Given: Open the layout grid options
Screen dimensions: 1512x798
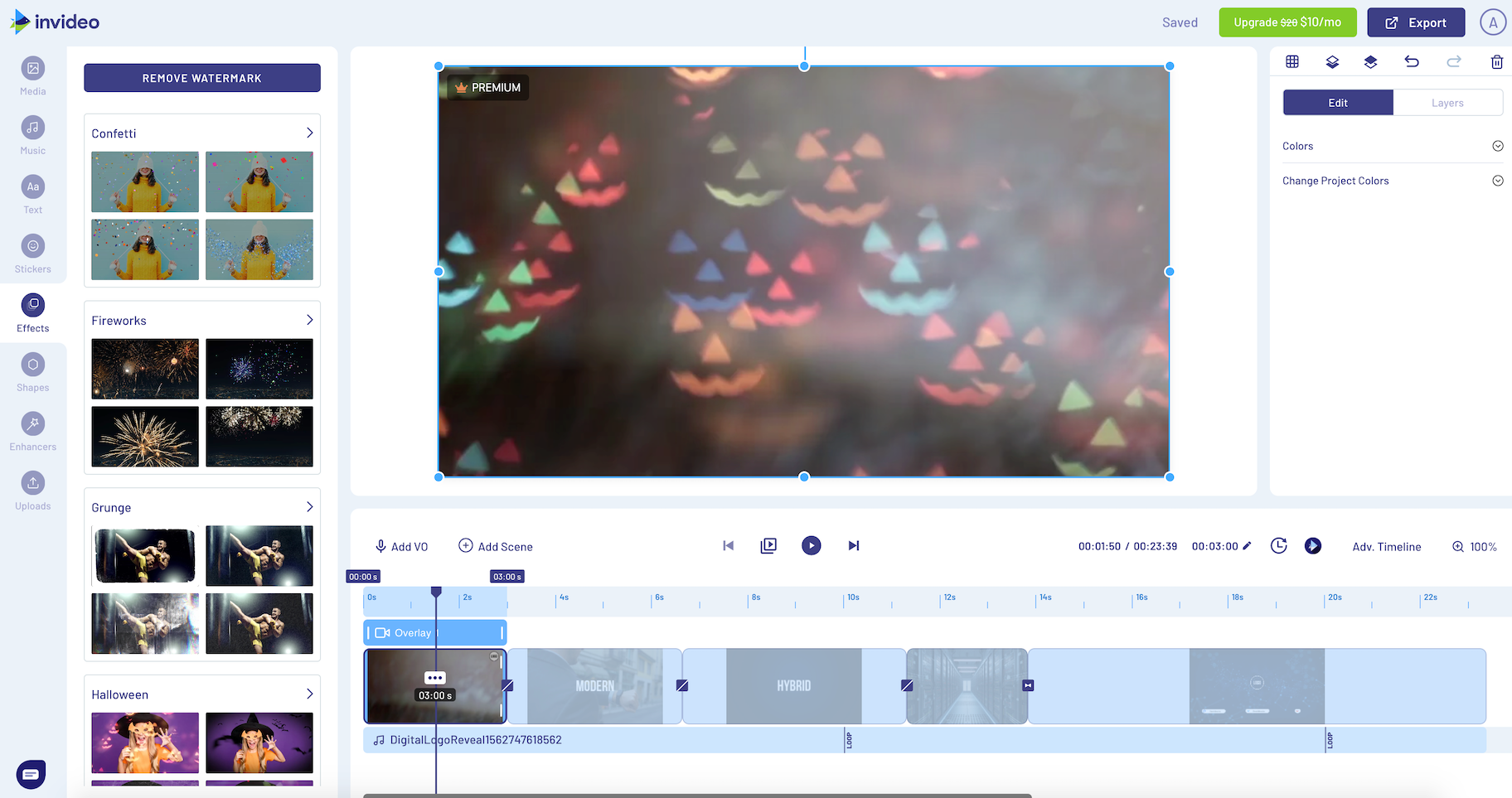Looking at the screenshot, I should point(1291,61).
